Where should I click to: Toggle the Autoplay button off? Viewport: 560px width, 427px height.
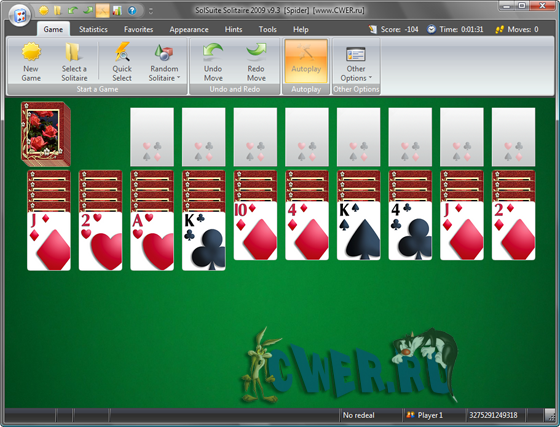[x=306, y=62]
